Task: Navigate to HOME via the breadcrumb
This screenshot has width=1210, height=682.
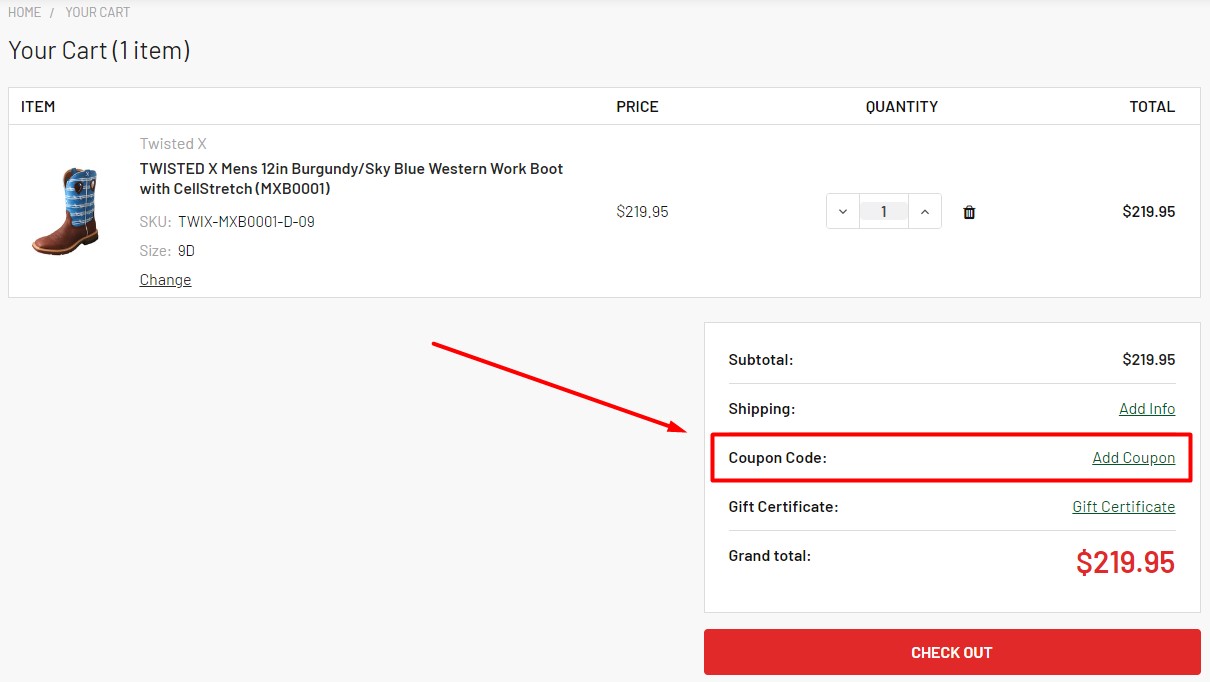Action: 23,12
